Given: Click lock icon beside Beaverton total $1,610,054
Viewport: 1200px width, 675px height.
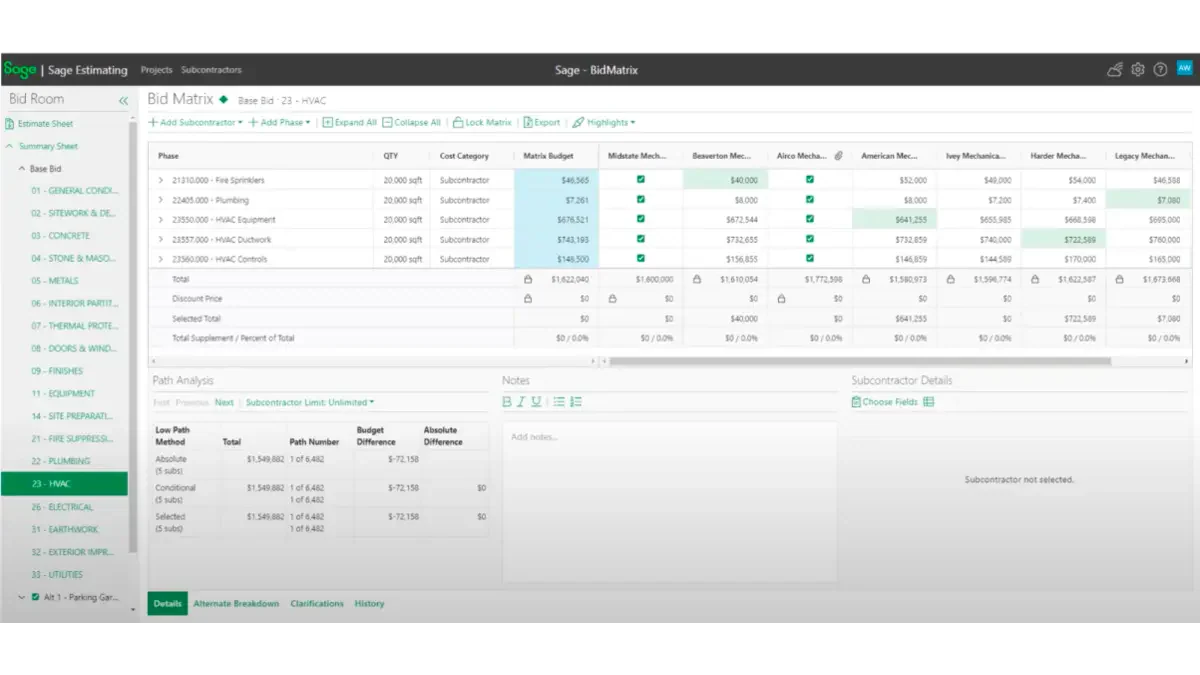Looking at the screenshot, I should [x=698, y=279].
